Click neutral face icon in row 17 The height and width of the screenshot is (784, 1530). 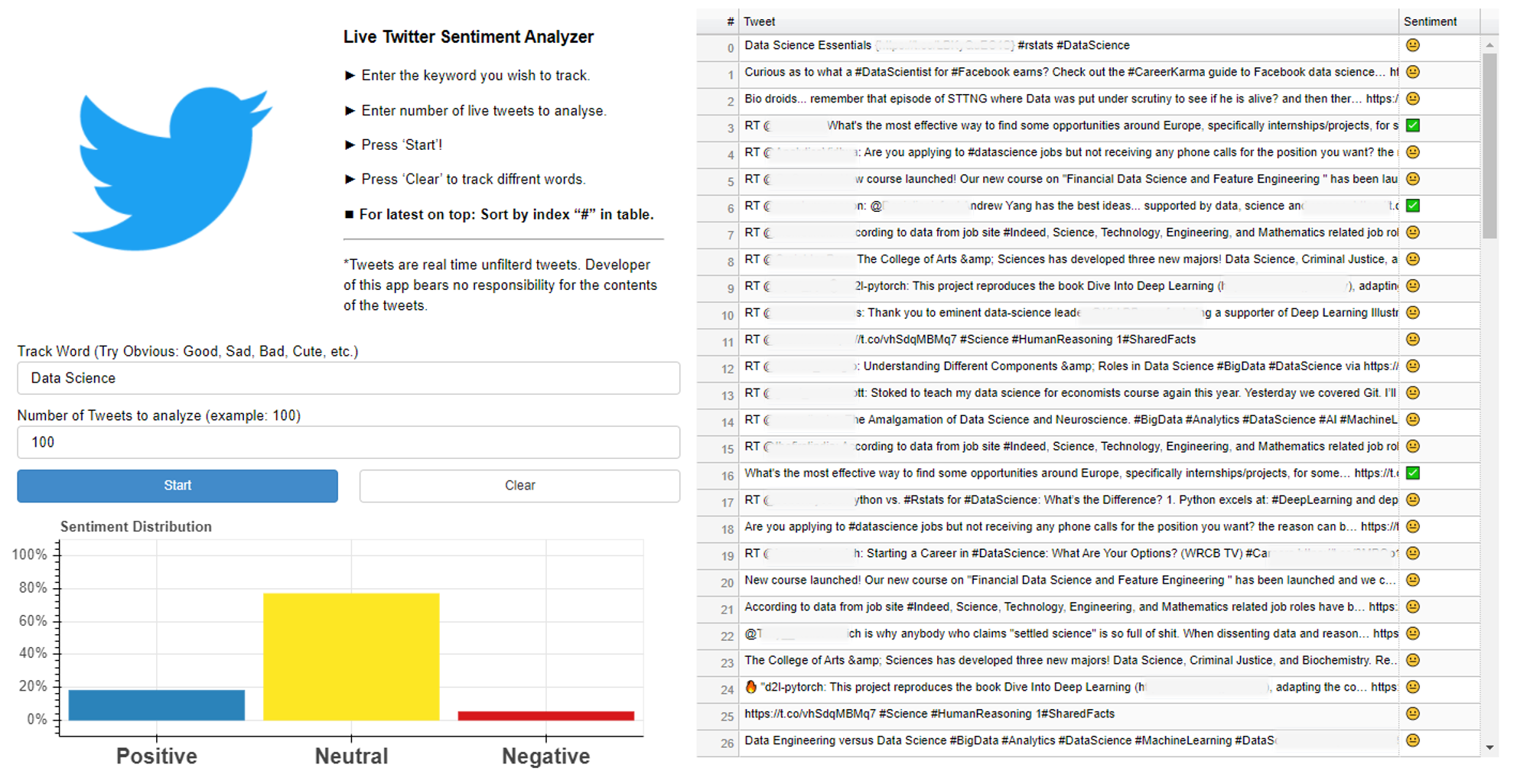[1413, 500]
